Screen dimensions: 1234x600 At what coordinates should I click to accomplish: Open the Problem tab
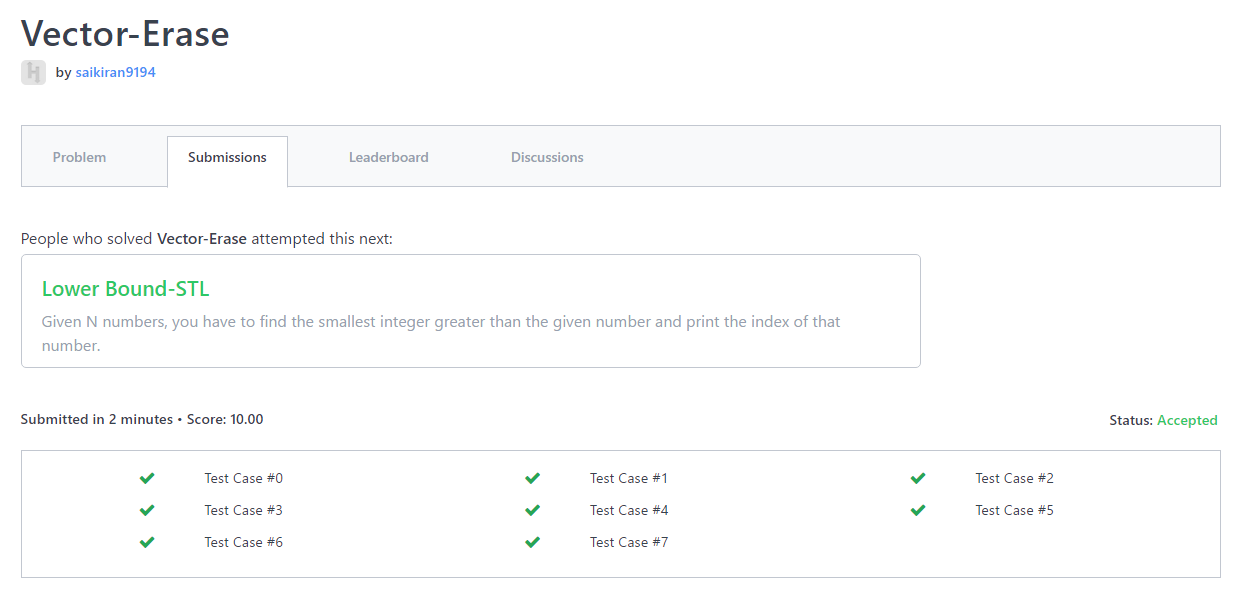pos(79,157)
